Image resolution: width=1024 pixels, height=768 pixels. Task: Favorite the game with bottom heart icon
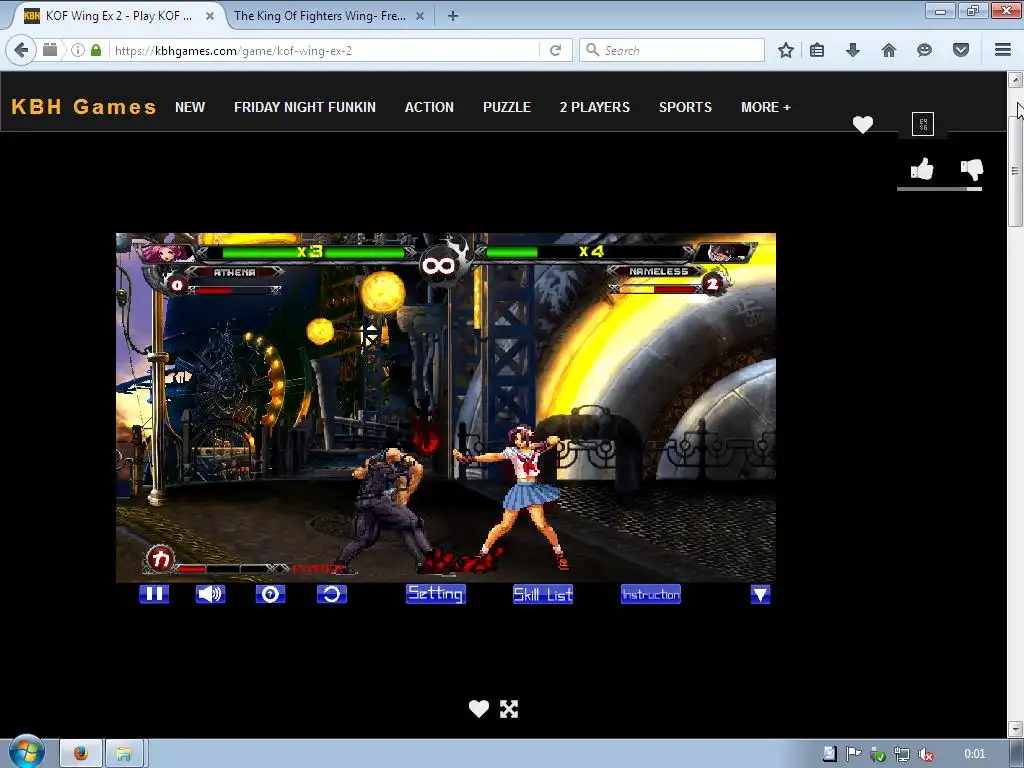pyautogui.click(x=479, y=709)
